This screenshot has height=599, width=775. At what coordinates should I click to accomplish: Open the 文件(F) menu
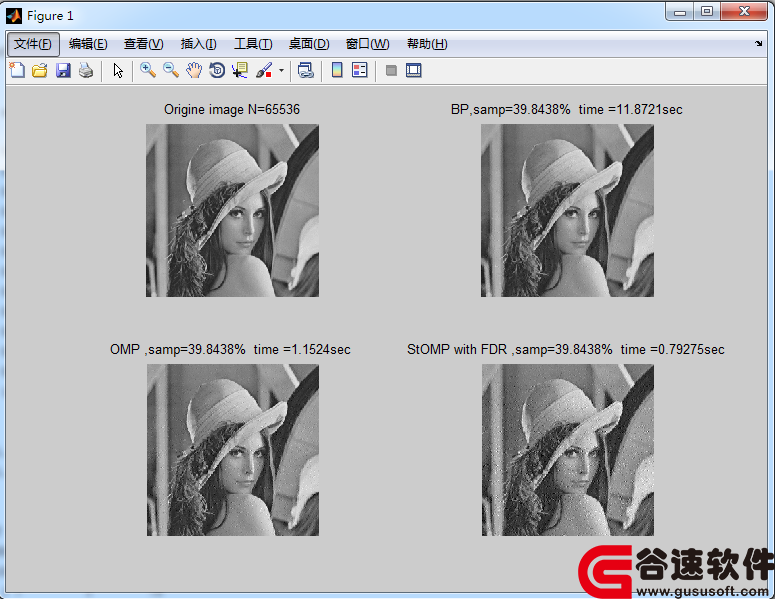(33, 44)
